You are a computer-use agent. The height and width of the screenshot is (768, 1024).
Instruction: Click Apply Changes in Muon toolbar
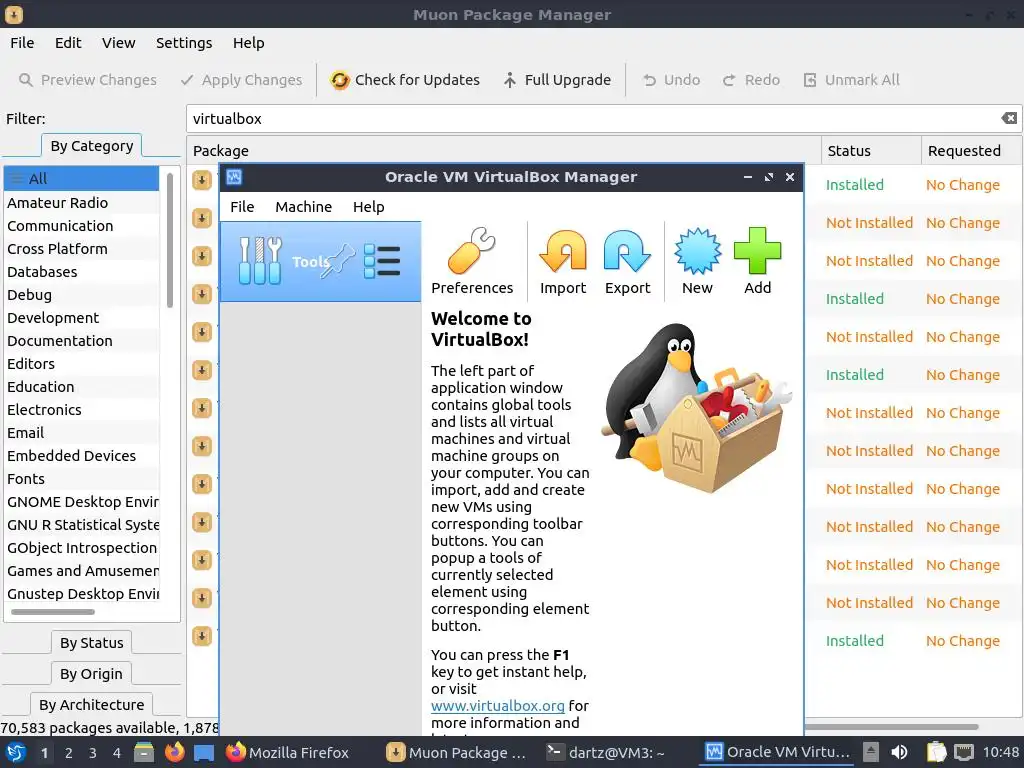coord(241,80)
